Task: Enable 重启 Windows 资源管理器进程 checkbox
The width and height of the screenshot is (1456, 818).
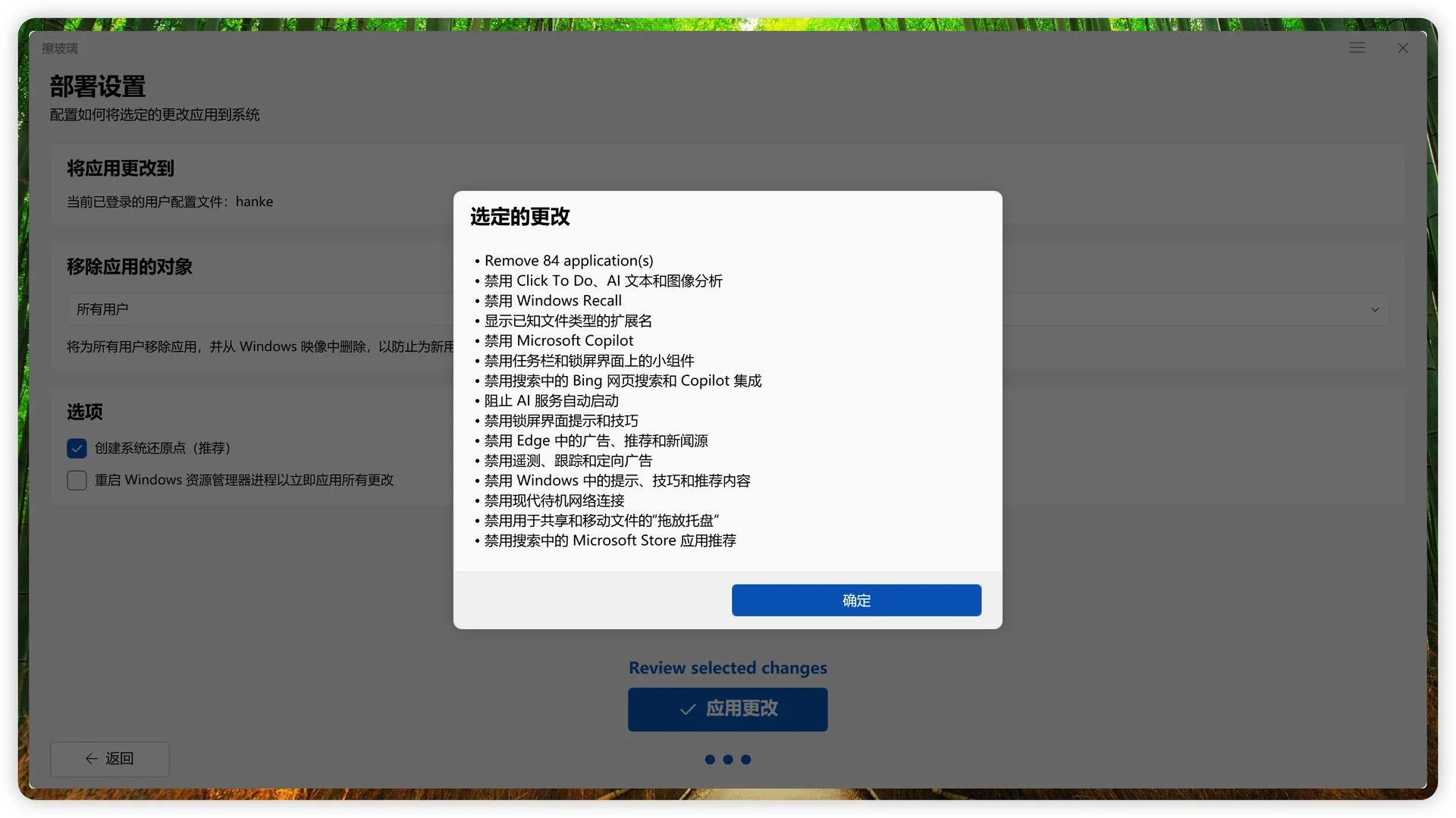Action: coord(77,480)
